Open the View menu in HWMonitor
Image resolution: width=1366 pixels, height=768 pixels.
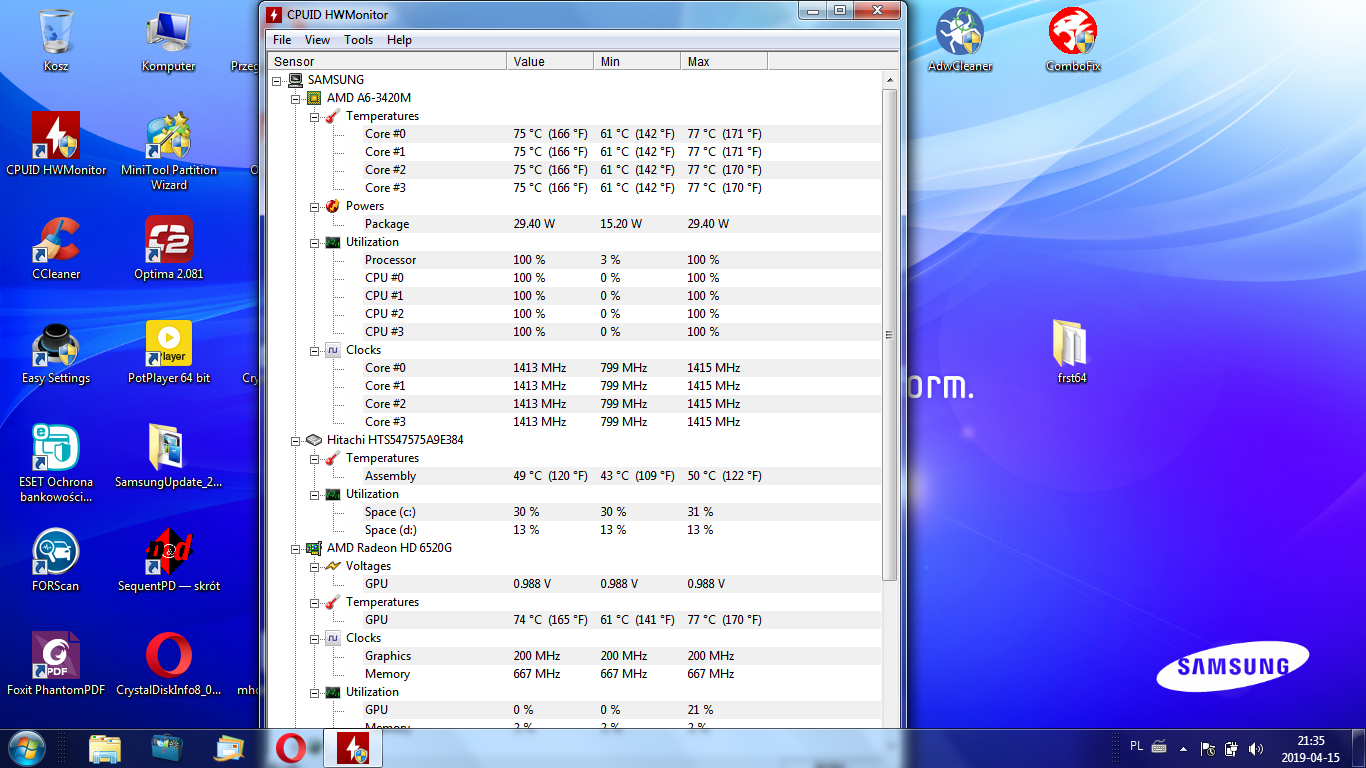tap(317, 40)
